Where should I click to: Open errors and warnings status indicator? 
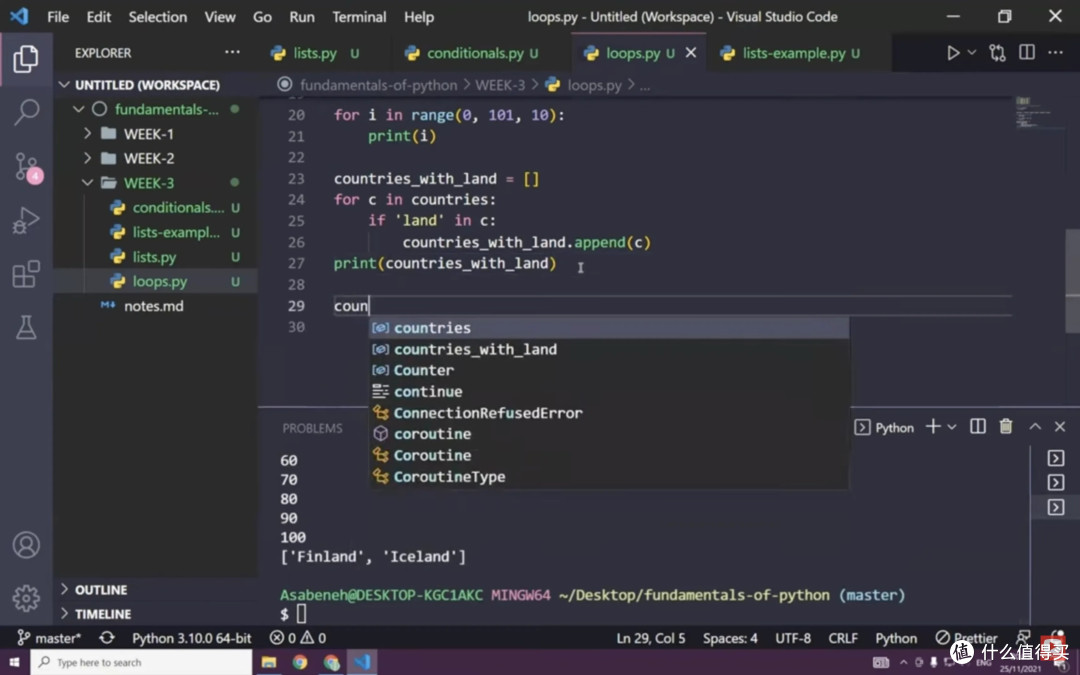click(298, 638)
